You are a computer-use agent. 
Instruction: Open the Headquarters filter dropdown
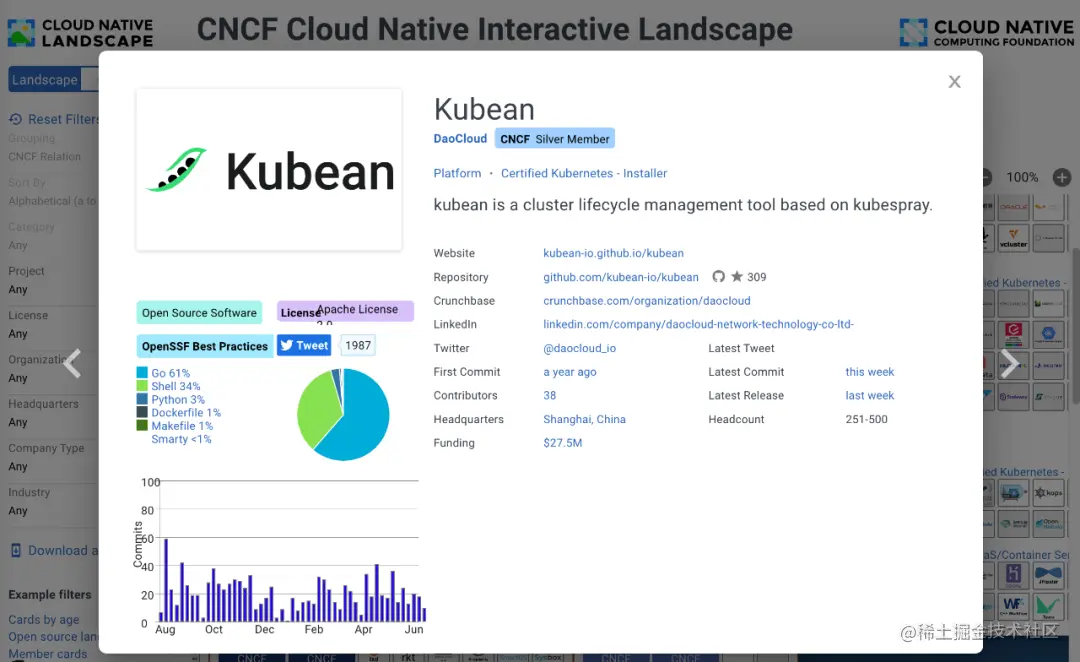click(x=52, y=422)
